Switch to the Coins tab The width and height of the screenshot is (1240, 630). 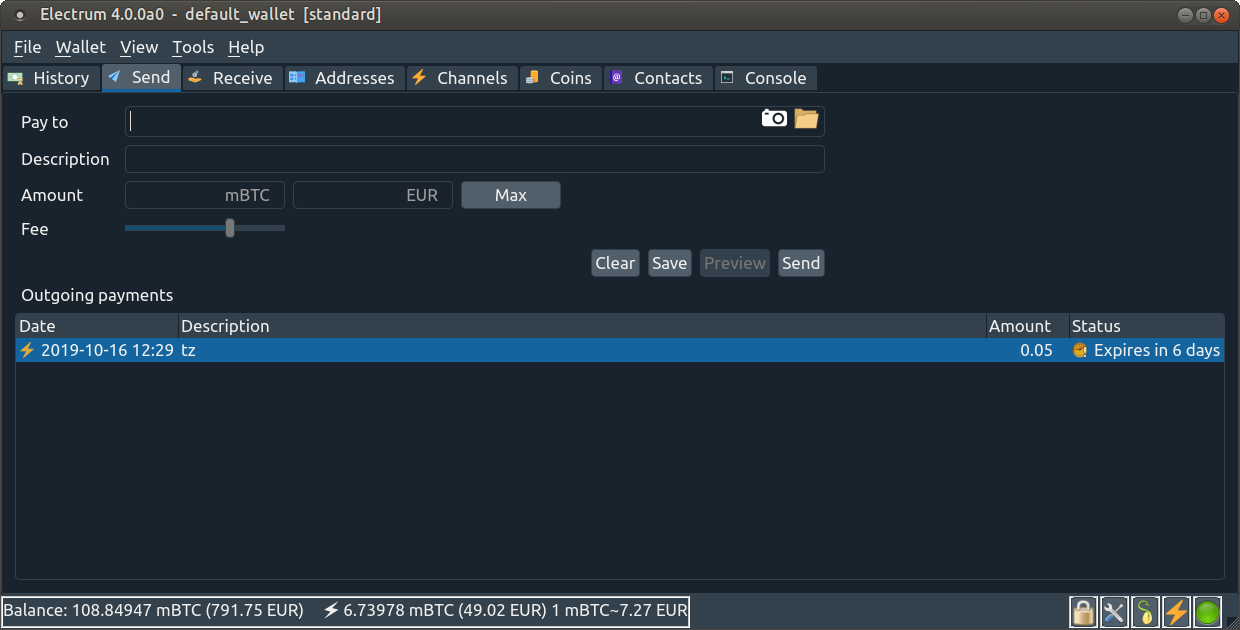click(561, 77)
